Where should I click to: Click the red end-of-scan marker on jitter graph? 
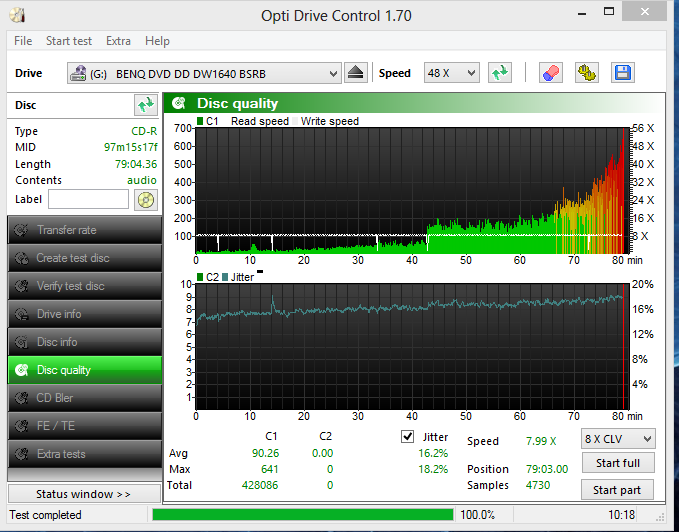pos(624,346)
